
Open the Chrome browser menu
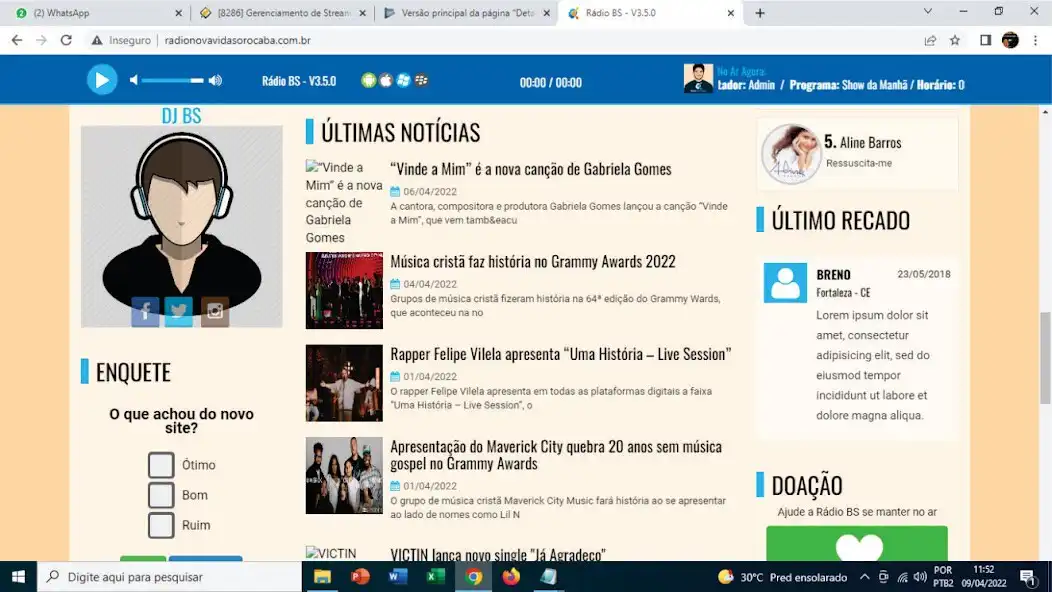[x=1036, y=40]
